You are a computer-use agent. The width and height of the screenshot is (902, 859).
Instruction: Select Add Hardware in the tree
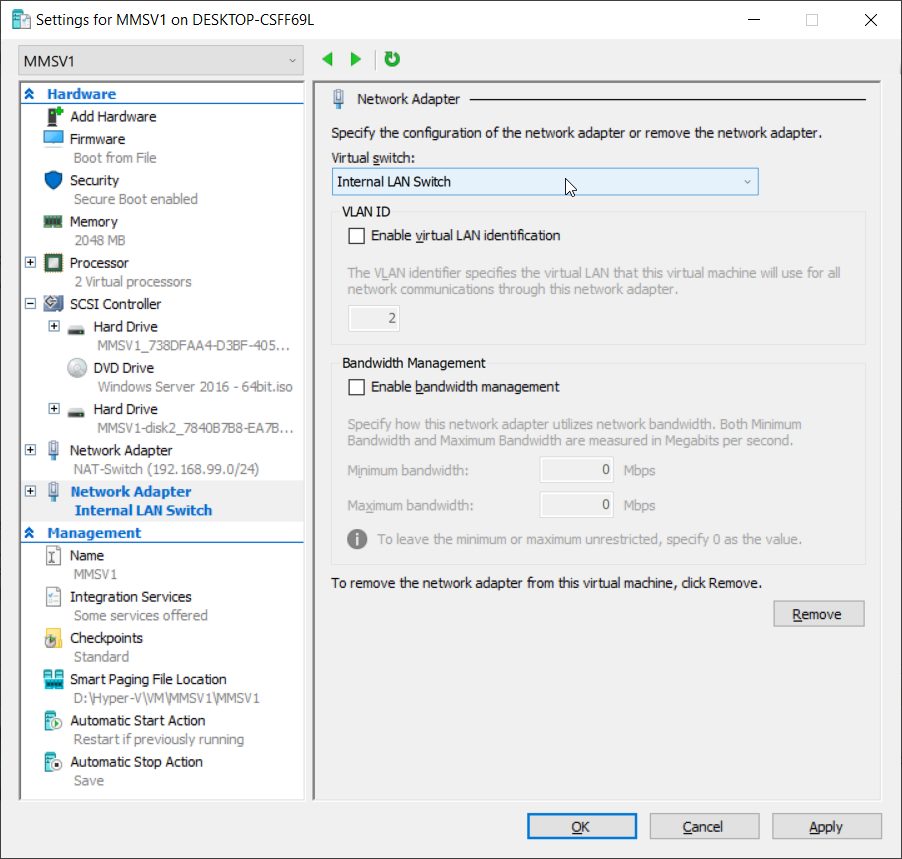point(113,116)
